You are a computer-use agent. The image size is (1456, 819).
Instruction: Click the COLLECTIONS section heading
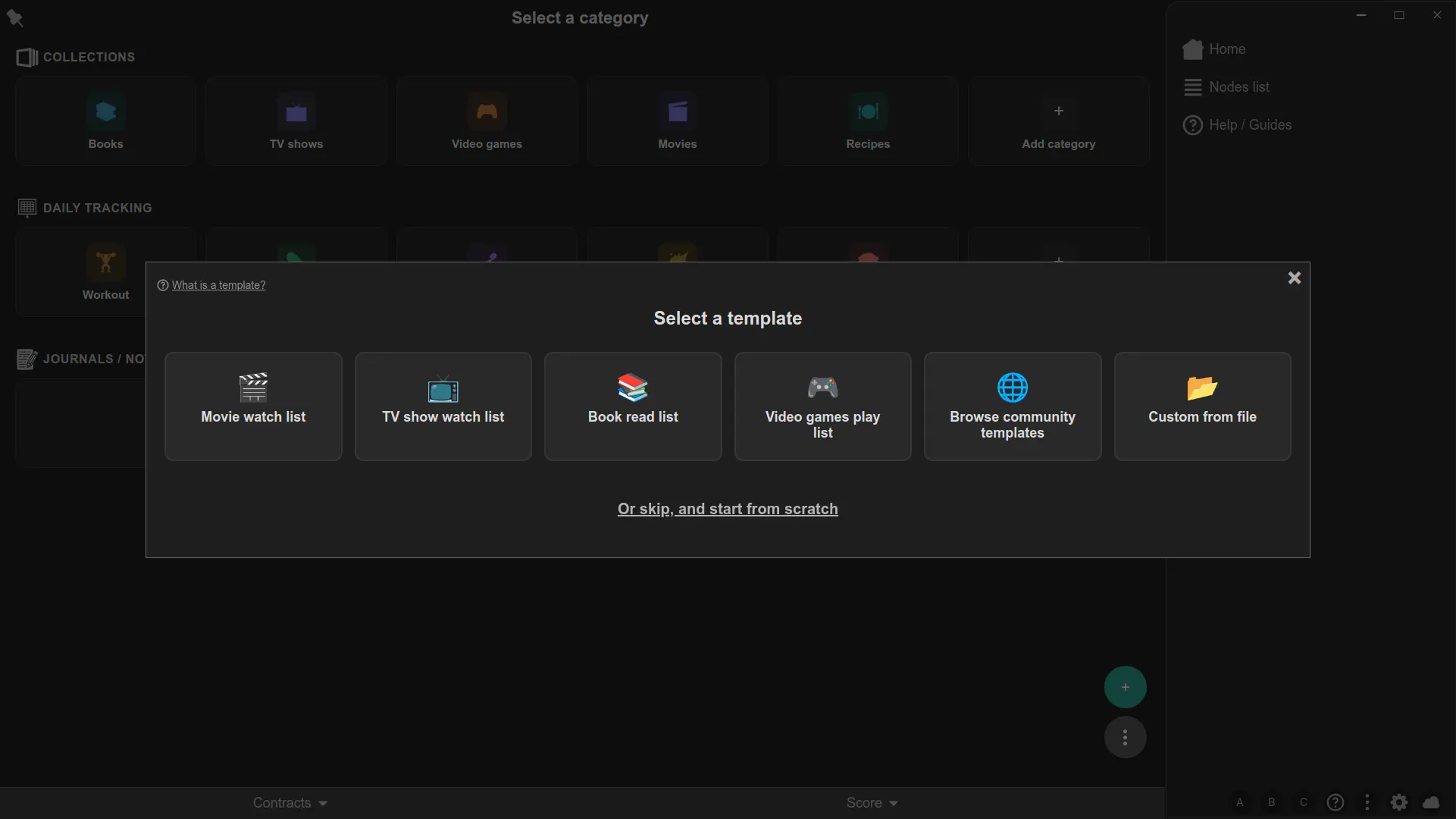(x=89, y=57)
